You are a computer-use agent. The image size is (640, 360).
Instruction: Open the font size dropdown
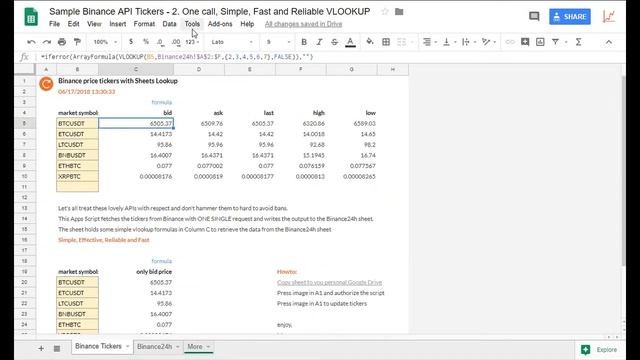click(278, 42)
